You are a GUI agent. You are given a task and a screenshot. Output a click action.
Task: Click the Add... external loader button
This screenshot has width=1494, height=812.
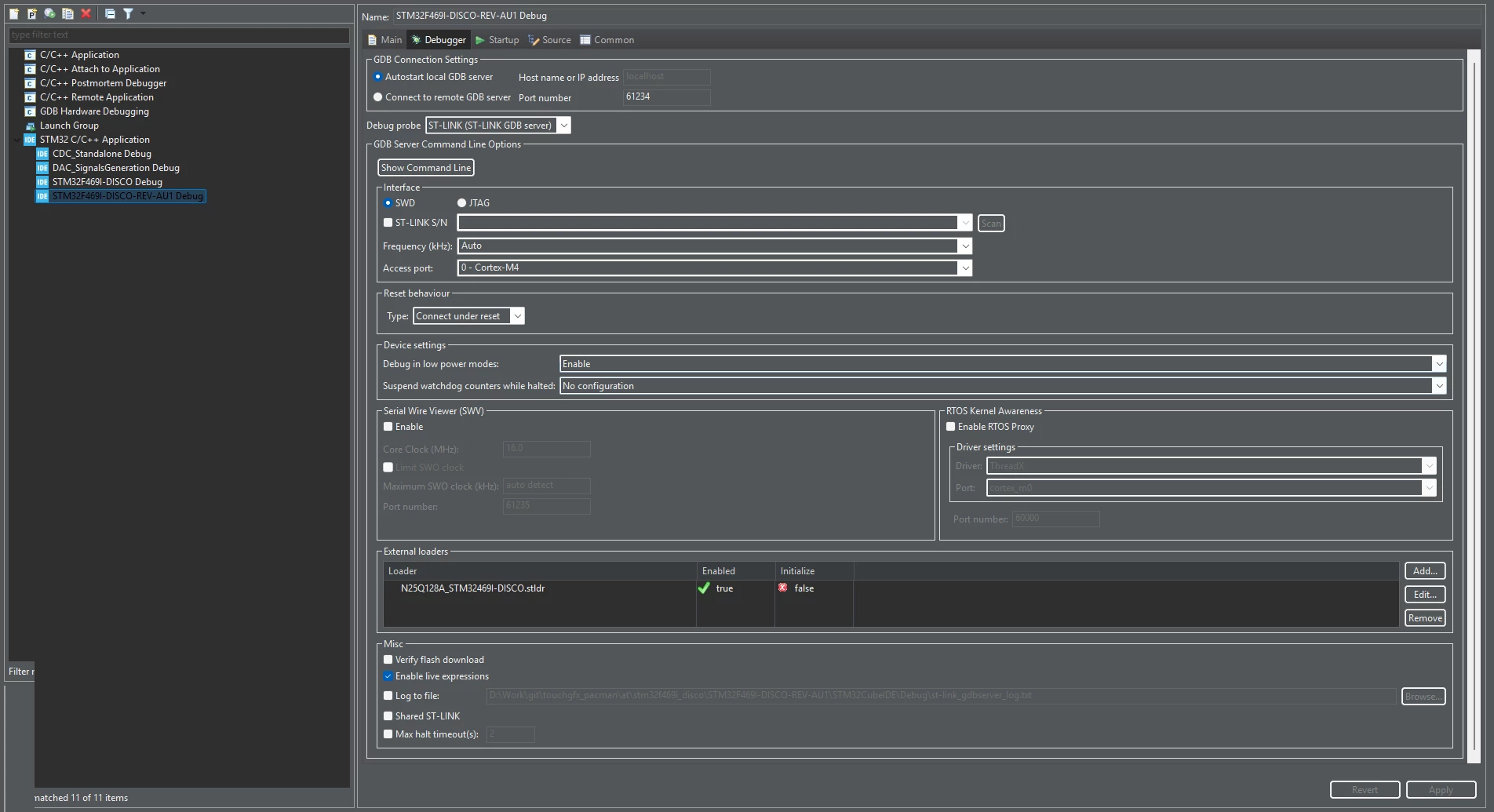click(1425, 571)
